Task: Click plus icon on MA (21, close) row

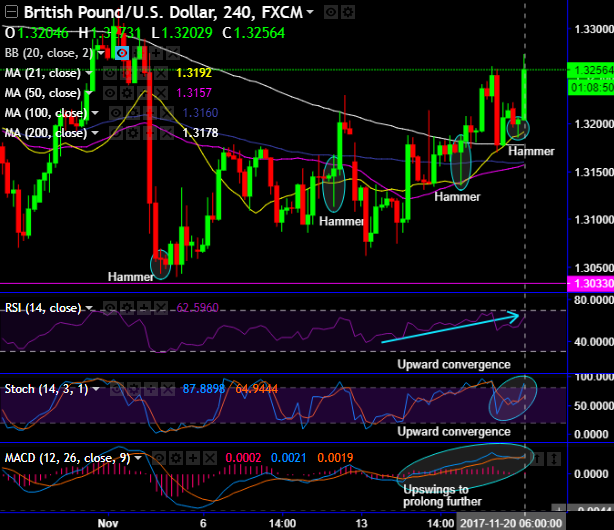Action: tap(144, 73)
